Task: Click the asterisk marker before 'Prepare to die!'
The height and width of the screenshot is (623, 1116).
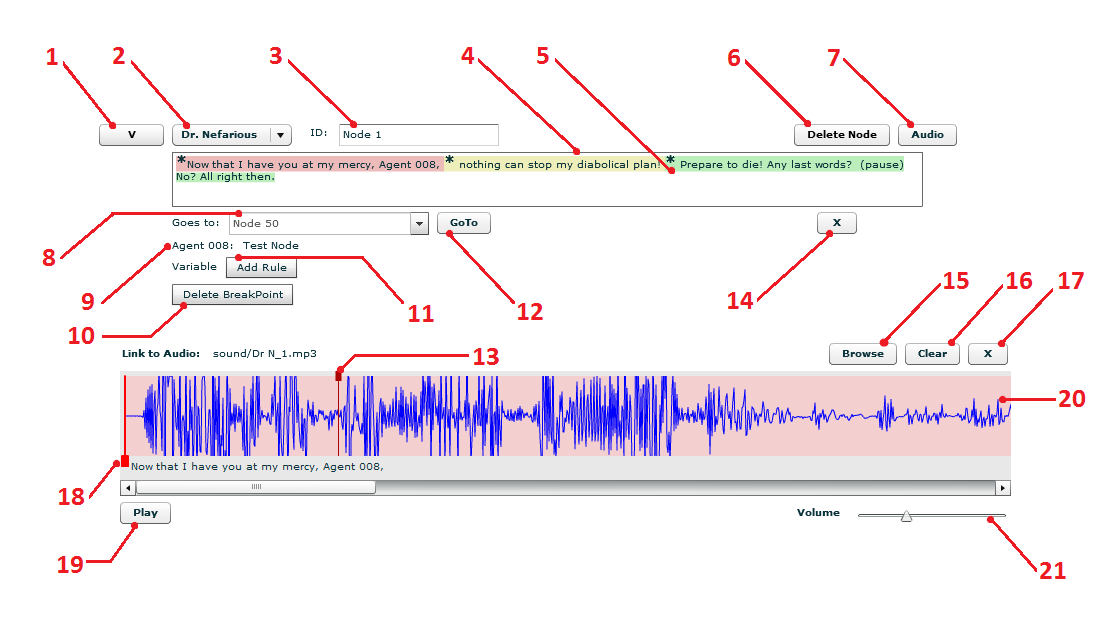Action: coord(670,162)
